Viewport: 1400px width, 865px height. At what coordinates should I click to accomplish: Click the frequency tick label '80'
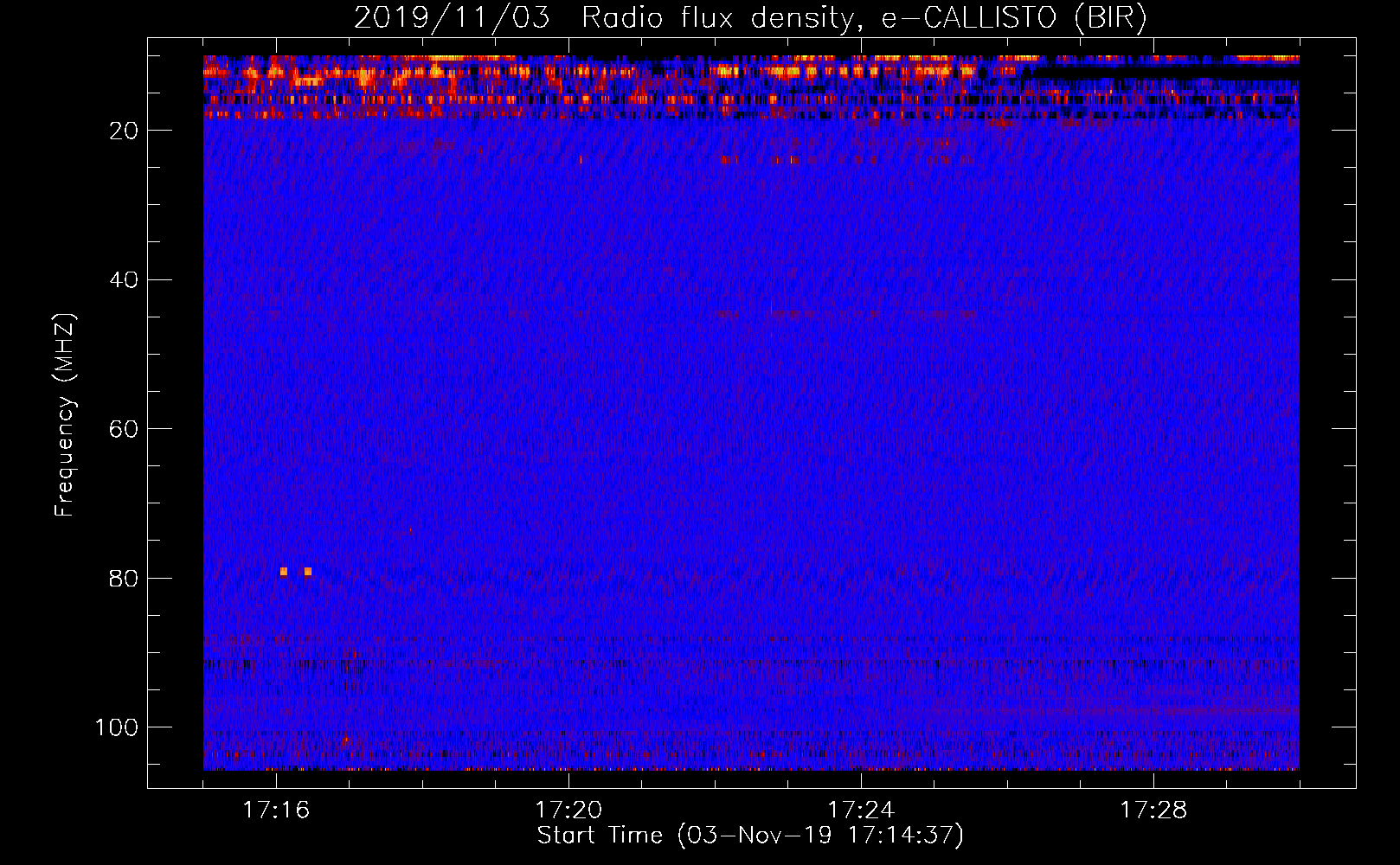coord(125,579)
